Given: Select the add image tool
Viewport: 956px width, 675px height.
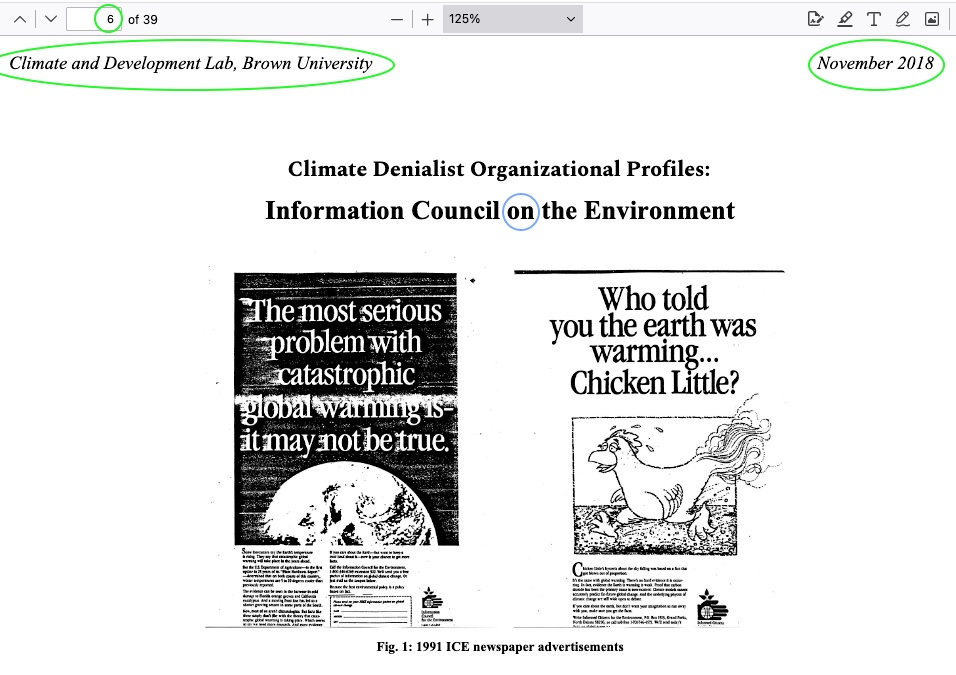Looking at the screenshot, I should (x=932, y=19).
